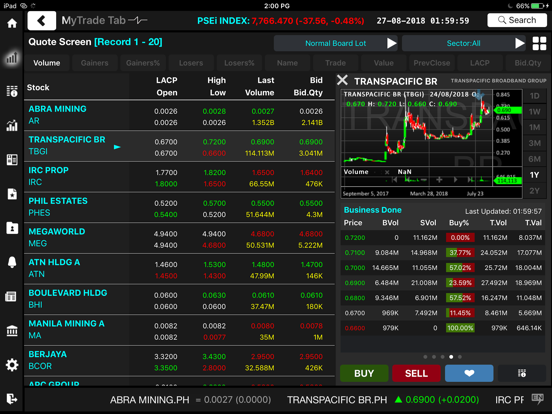Screen dimensions: 552x414
Task: Open the Search field
Action: pyautogui.click(x=517, y=20)
